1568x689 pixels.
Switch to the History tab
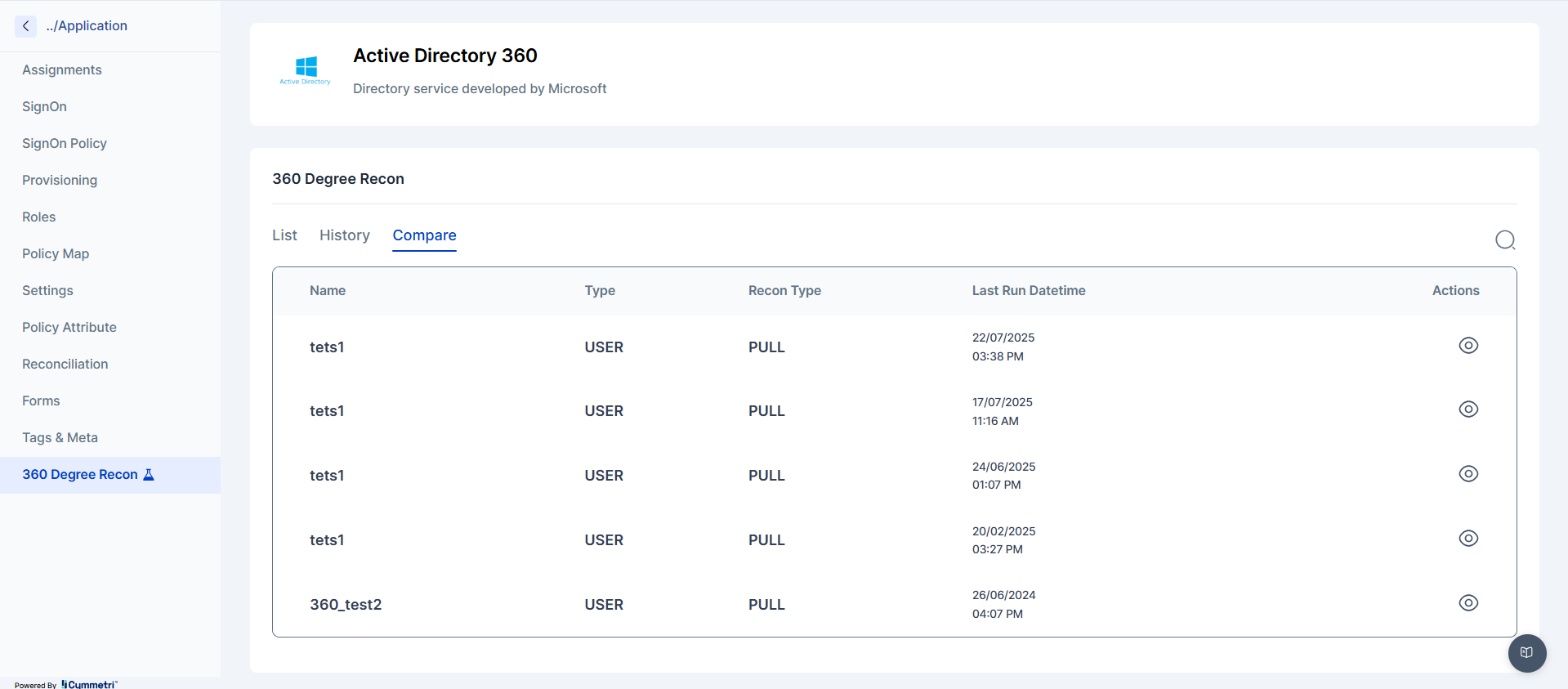pyautogui.click(x=345, y=235)
